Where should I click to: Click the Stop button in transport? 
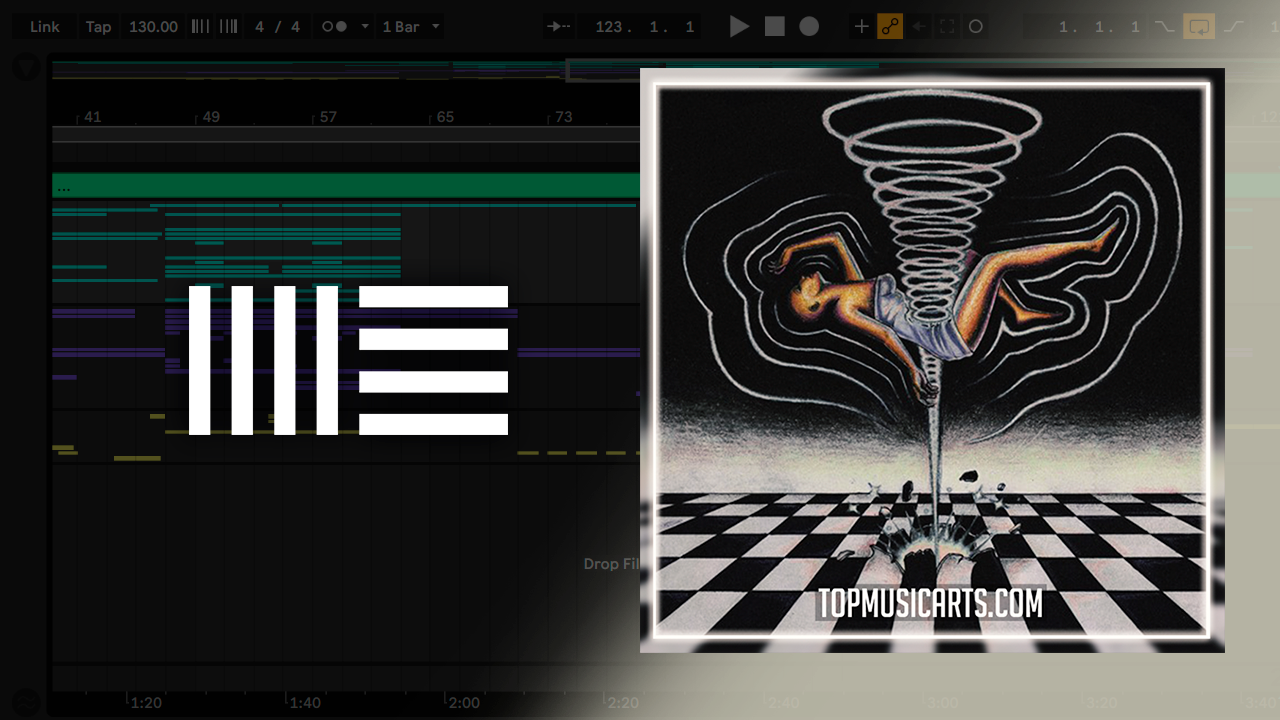(775, 27)
